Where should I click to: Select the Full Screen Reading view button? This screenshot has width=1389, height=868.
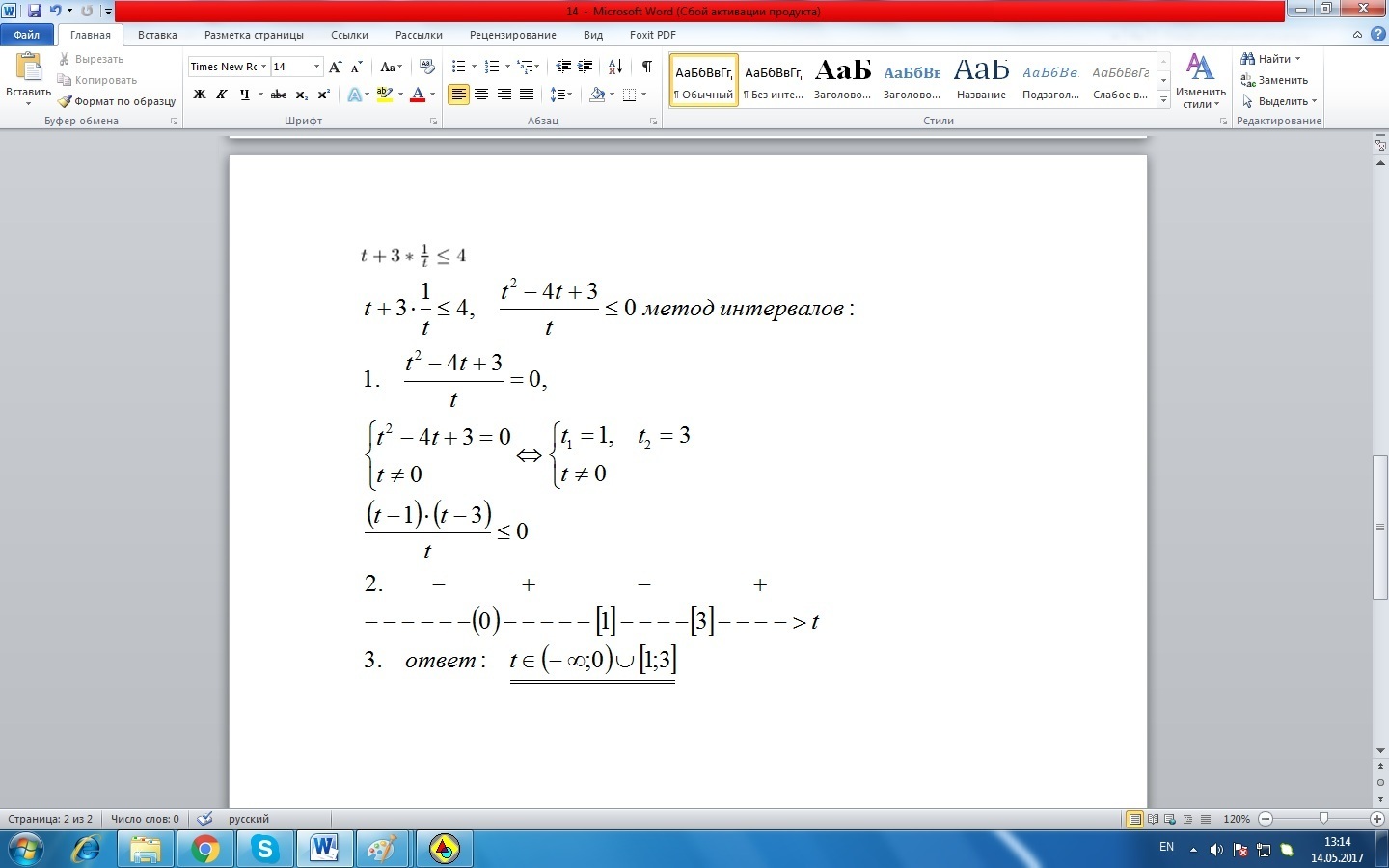1153,819
